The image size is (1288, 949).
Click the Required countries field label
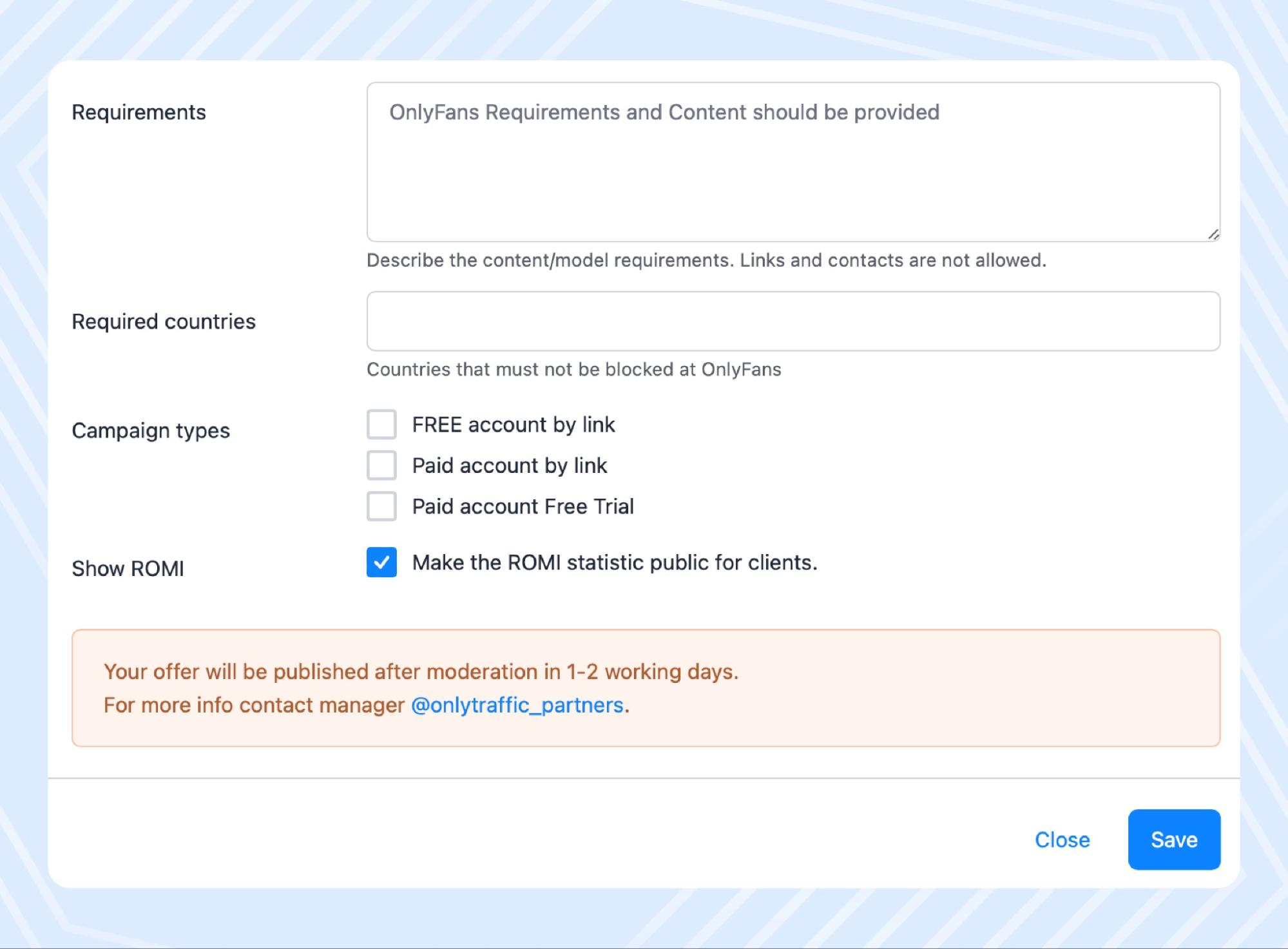(164, 321)
